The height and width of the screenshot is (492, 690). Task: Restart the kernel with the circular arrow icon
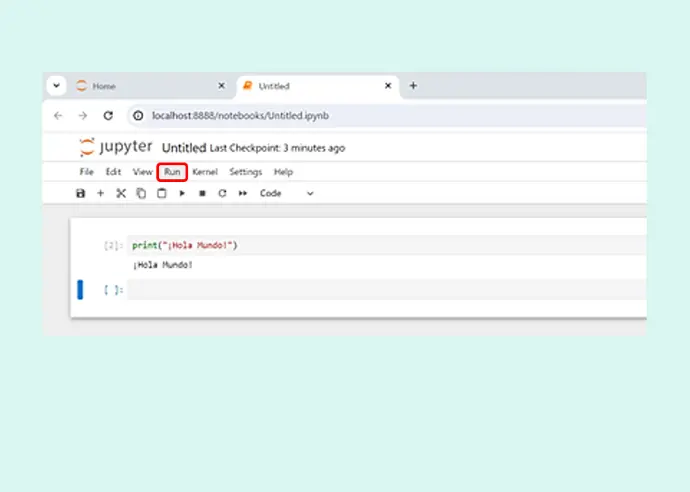[223, 193]
